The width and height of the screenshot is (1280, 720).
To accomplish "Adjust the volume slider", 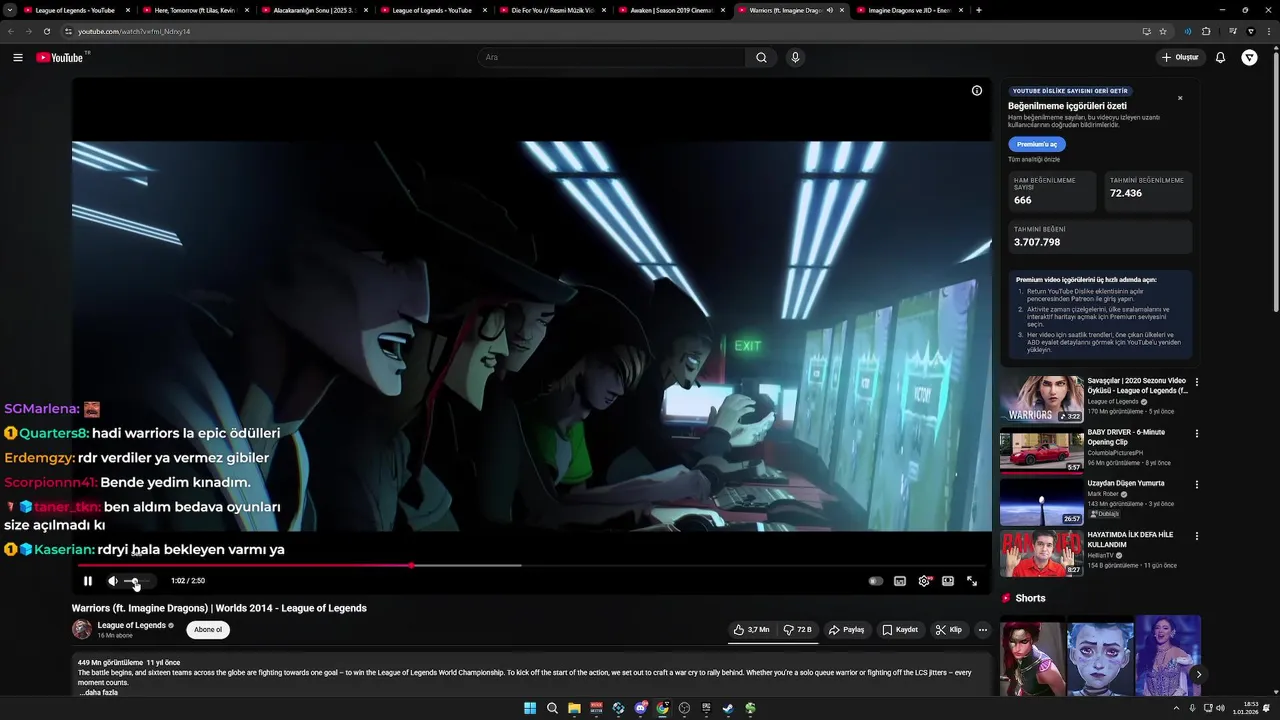I will tap(137, 581).
